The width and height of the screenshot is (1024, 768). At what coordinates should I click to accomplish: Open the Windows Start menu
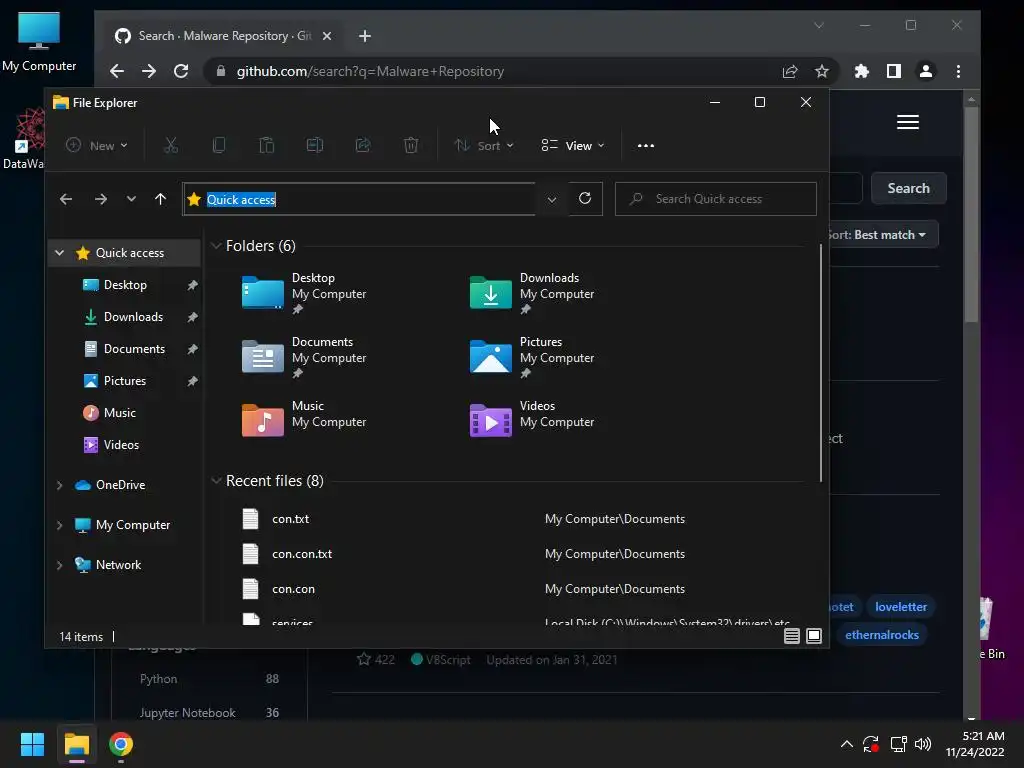tap(32, 744)
